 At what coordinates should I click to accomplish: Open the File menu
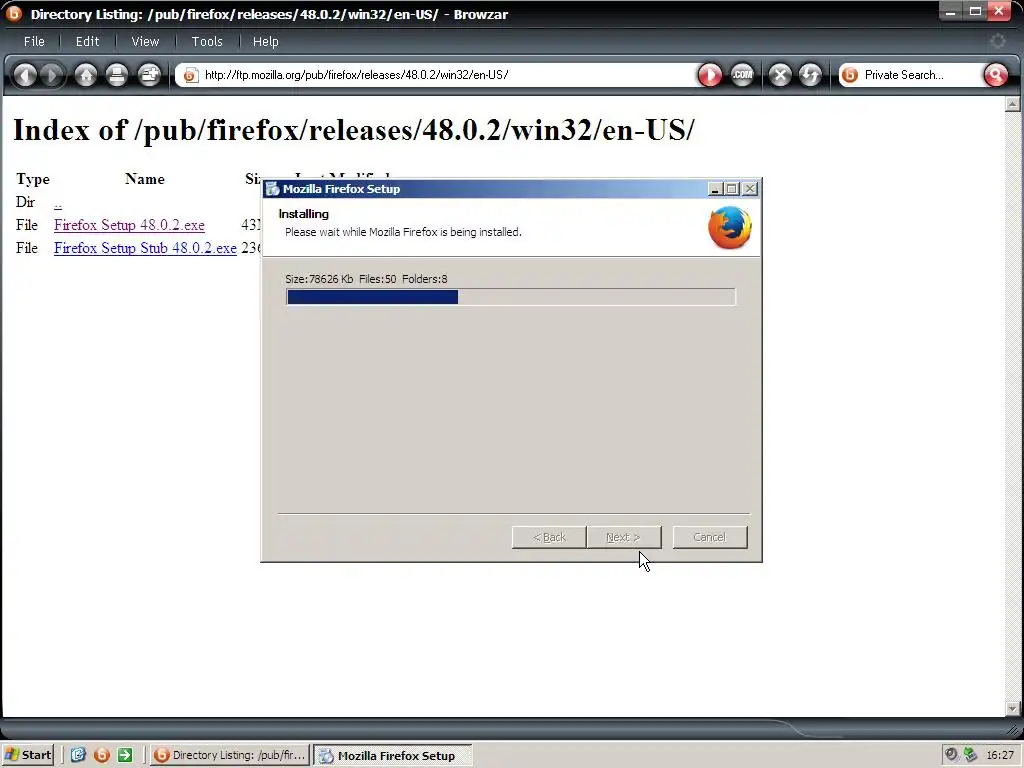point(34,41)
